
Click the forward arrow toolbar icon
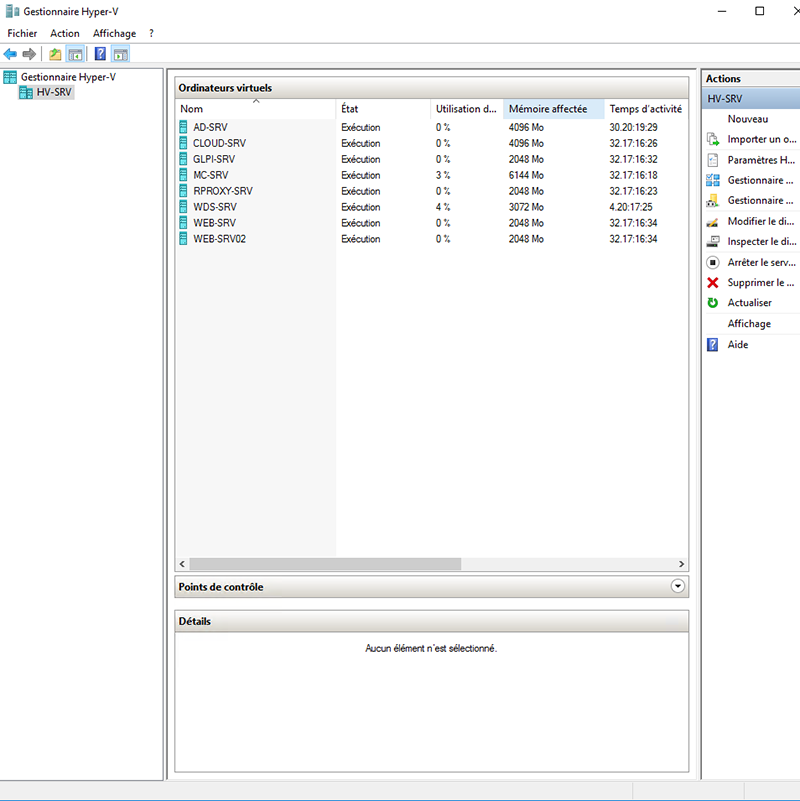click(x=29, y=54)
